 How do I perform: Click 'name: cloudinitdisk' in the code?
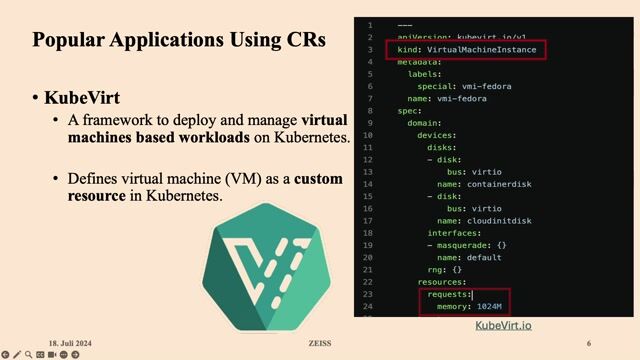point(484,221)
